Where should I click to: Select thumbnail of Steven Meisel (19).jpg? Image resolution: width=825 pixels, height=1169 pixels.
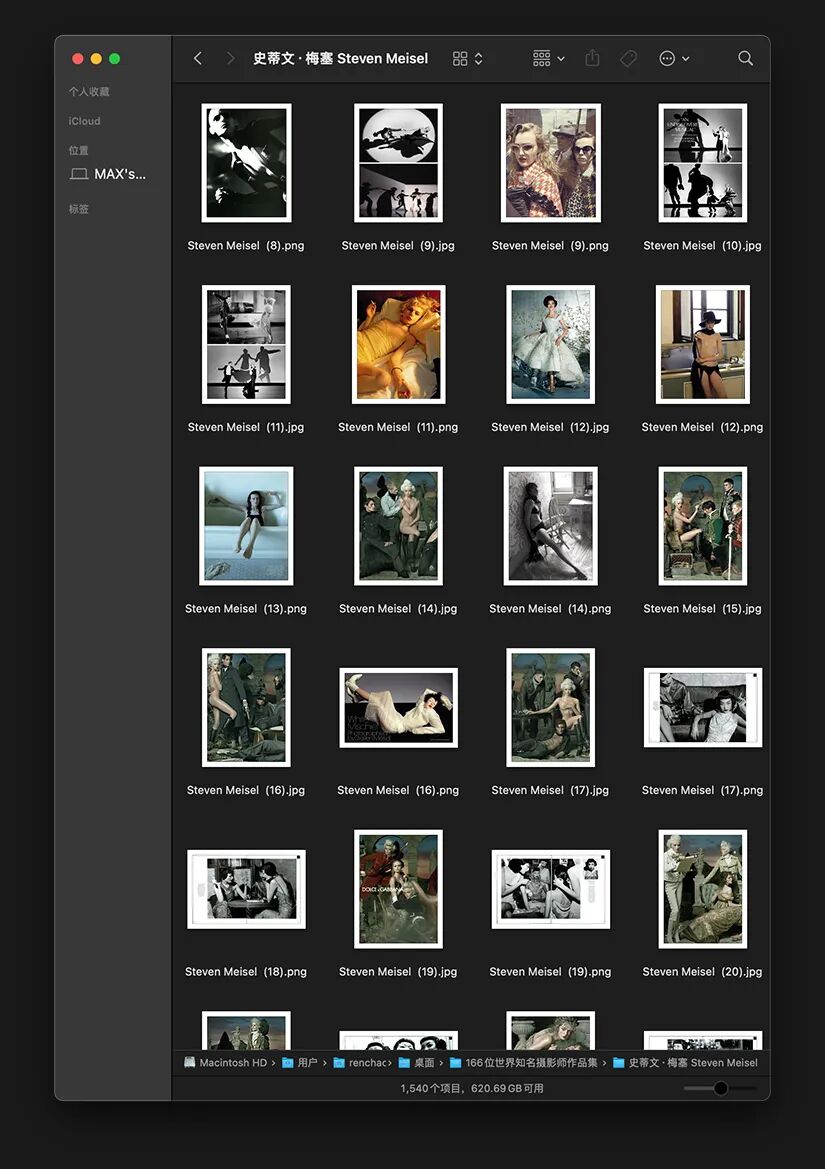tap(398, 889)
